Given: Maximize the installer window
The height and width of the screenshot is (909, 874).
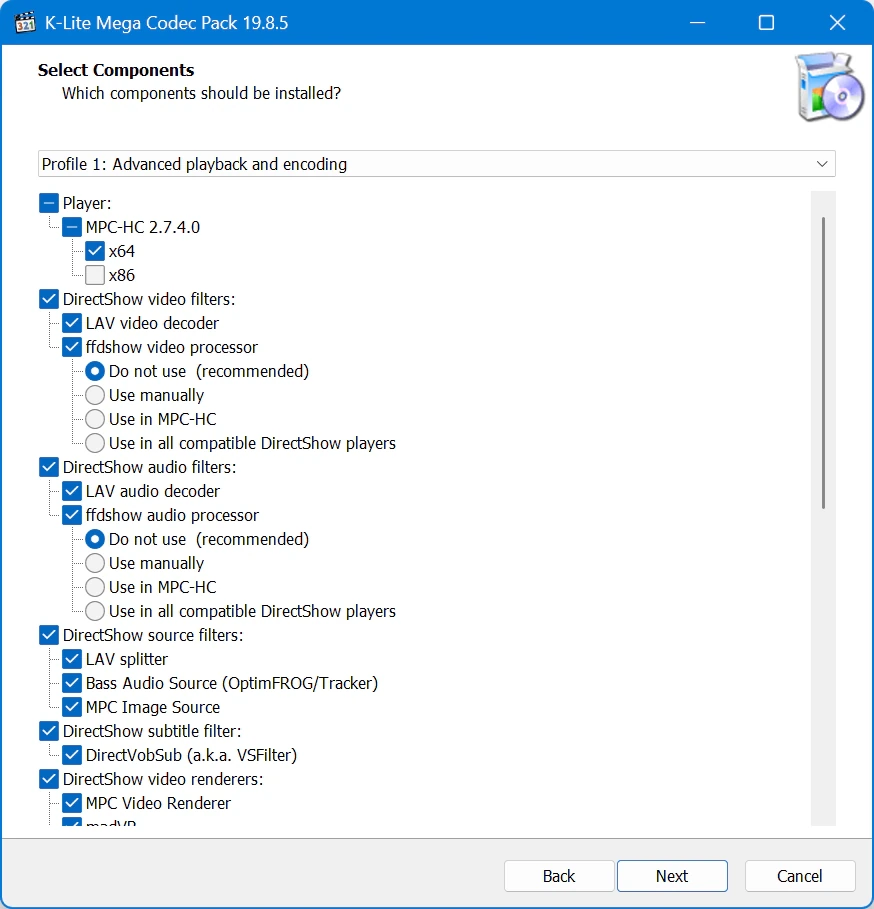Looking at the screenshot, I should pos(766,23).
